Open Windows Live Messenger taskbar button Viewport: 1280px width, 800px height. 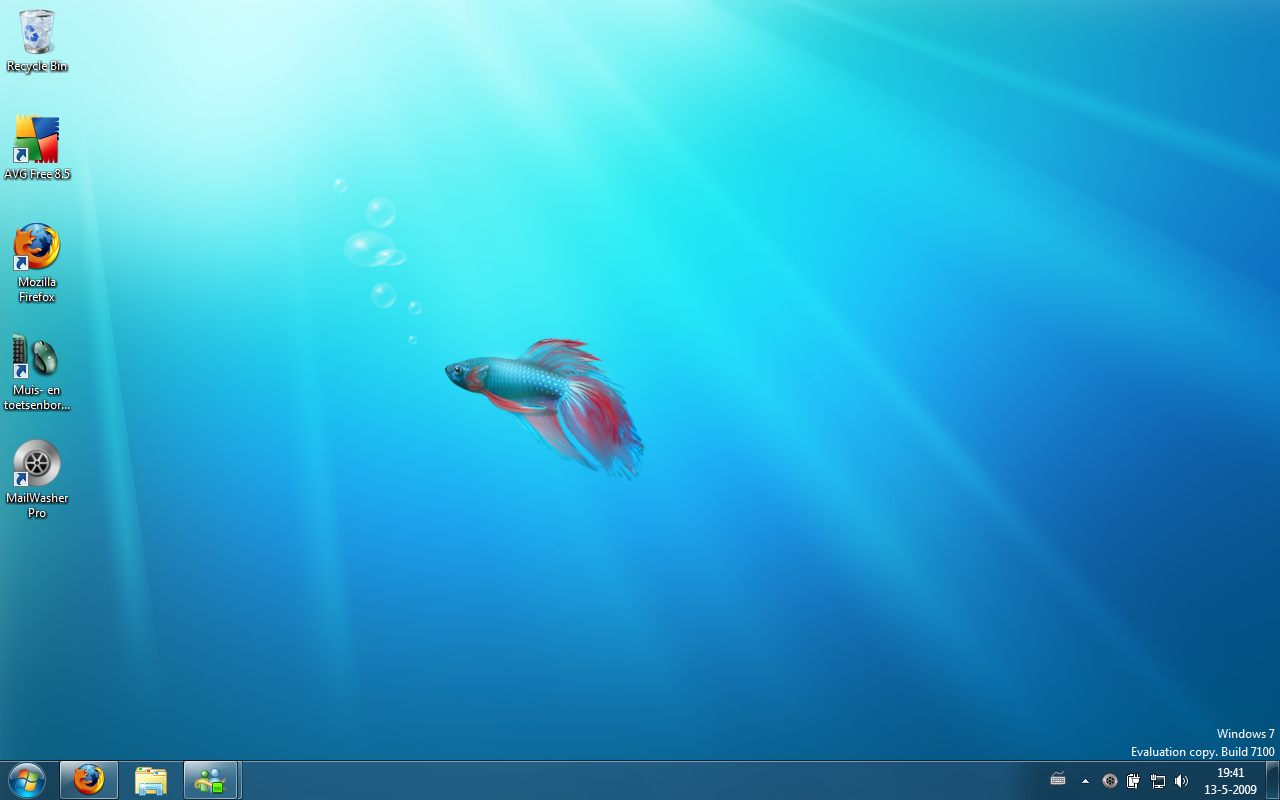point(211,780)
